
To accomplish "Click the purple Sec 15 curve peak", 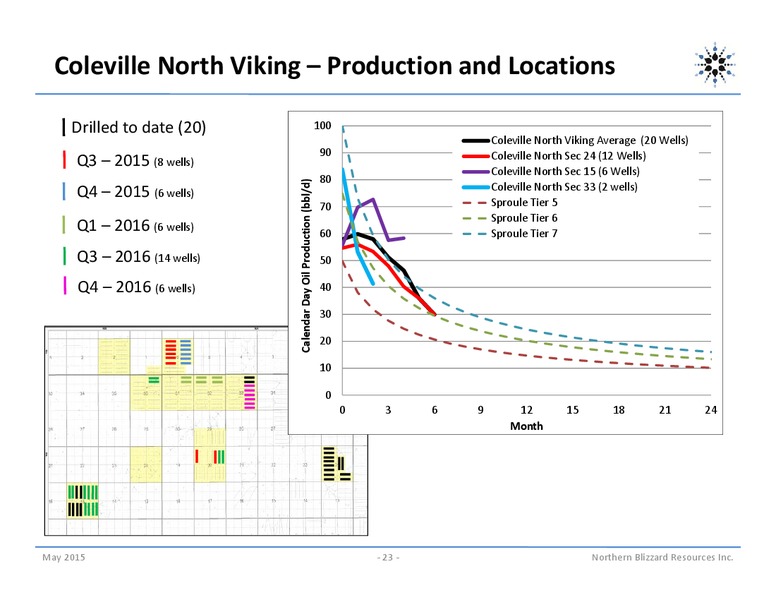I will tap(373, 200).
